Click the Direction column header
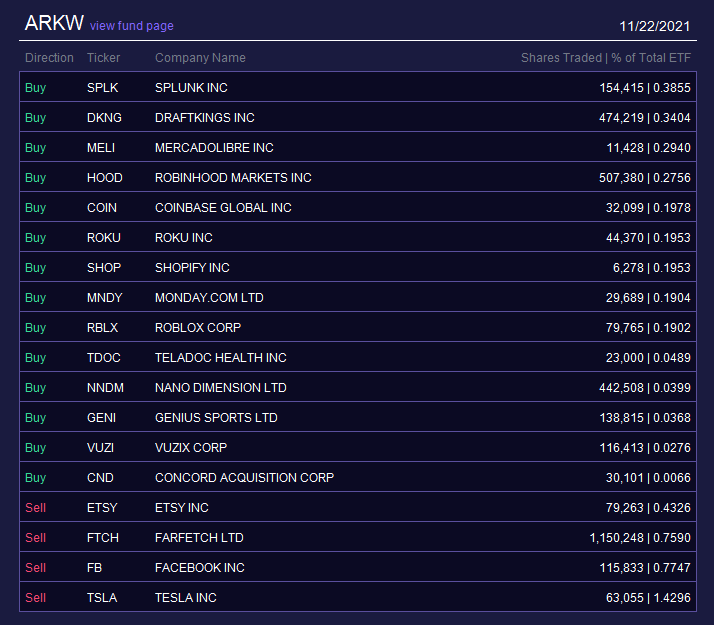This screenshot has height=625, width=714. point(49,58)
